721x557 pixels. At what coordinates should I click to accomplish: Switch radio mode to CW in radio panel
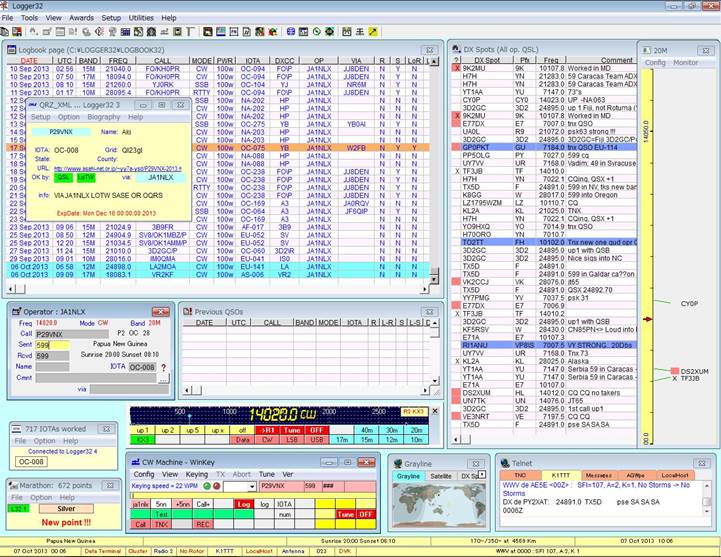click(267, 440)
